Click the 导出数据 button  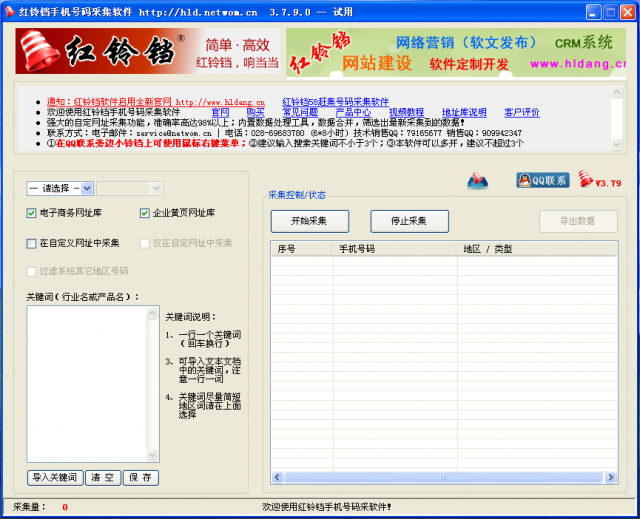pyautogui.click(x=578, y=221)
